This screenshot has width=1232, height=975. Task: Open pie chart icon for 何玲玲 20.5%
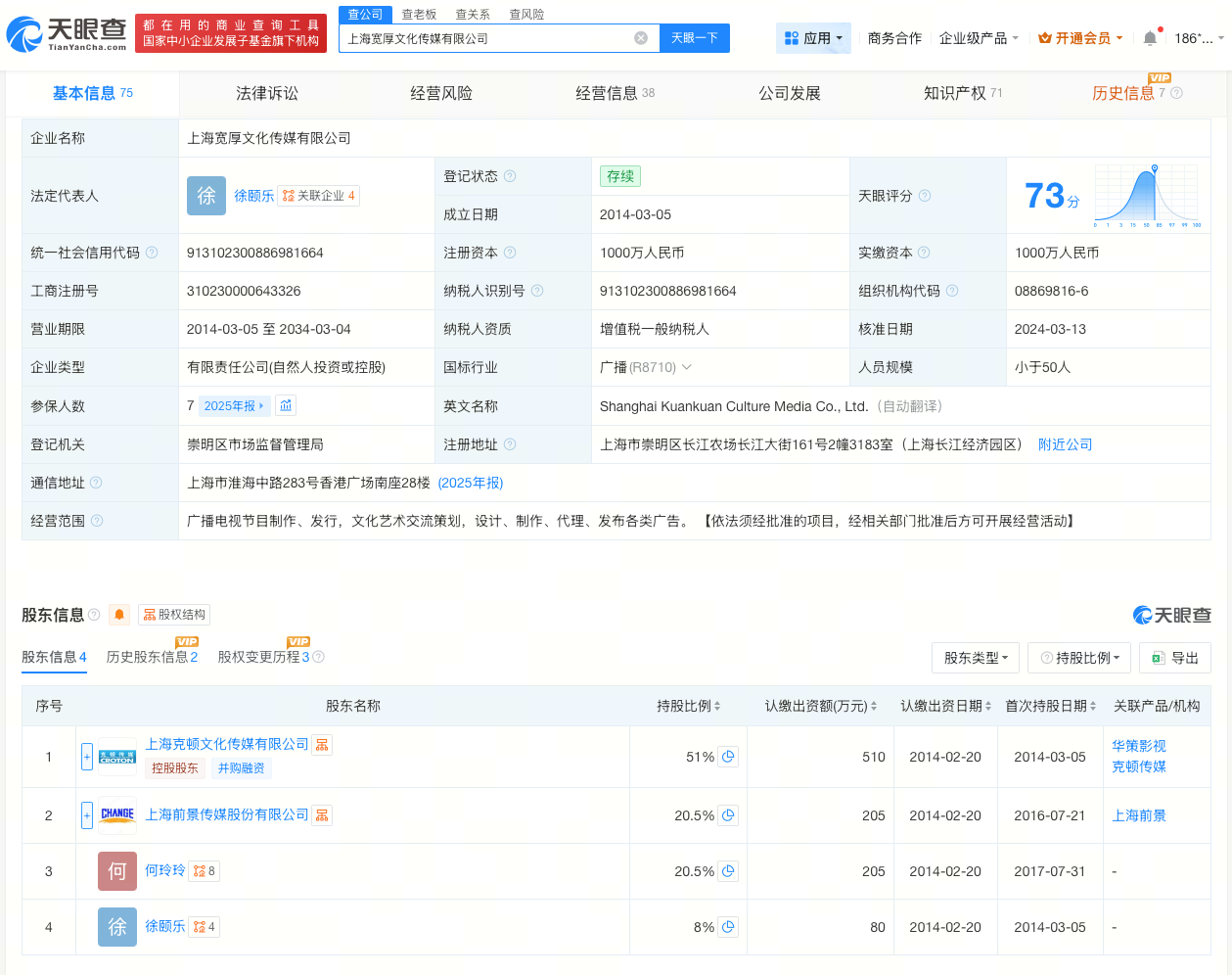[x=728, y=871]
